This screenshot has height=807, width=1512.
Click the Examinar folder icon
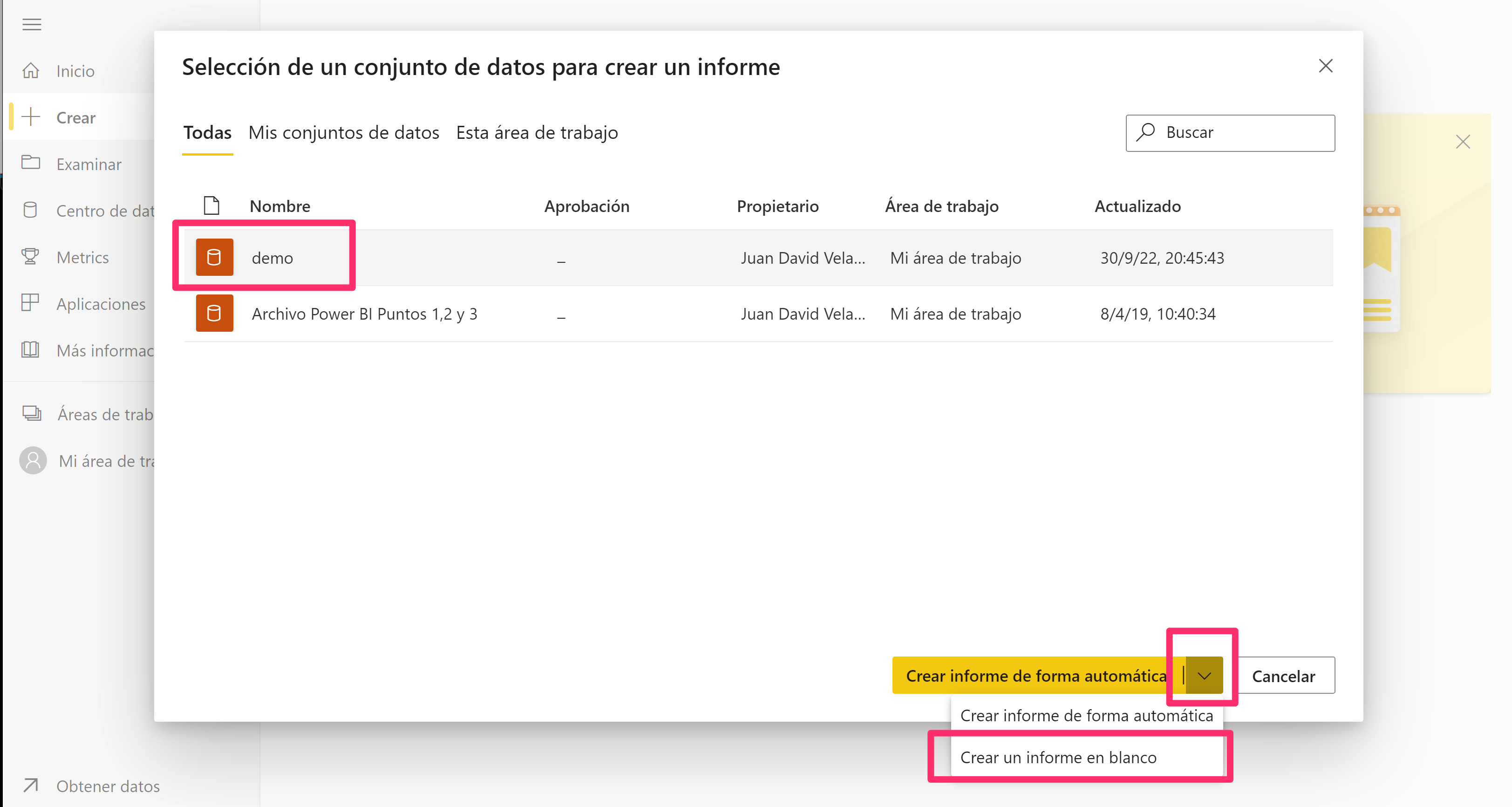tap(31, 163)
